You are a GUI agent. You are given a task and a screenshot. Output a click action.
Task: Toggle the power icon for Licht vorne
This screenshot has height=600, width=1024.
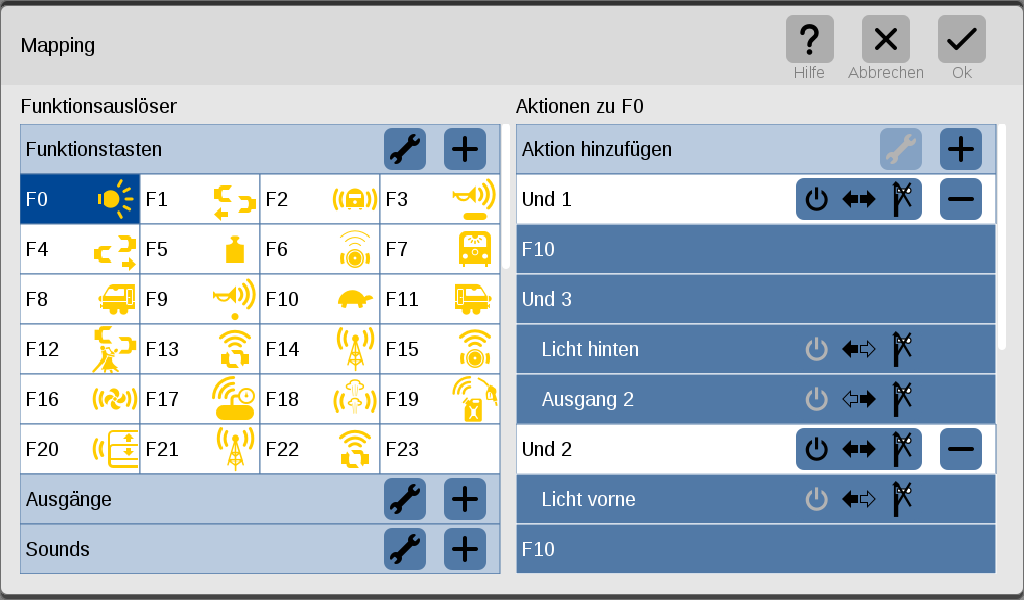[x=817, y=499]
